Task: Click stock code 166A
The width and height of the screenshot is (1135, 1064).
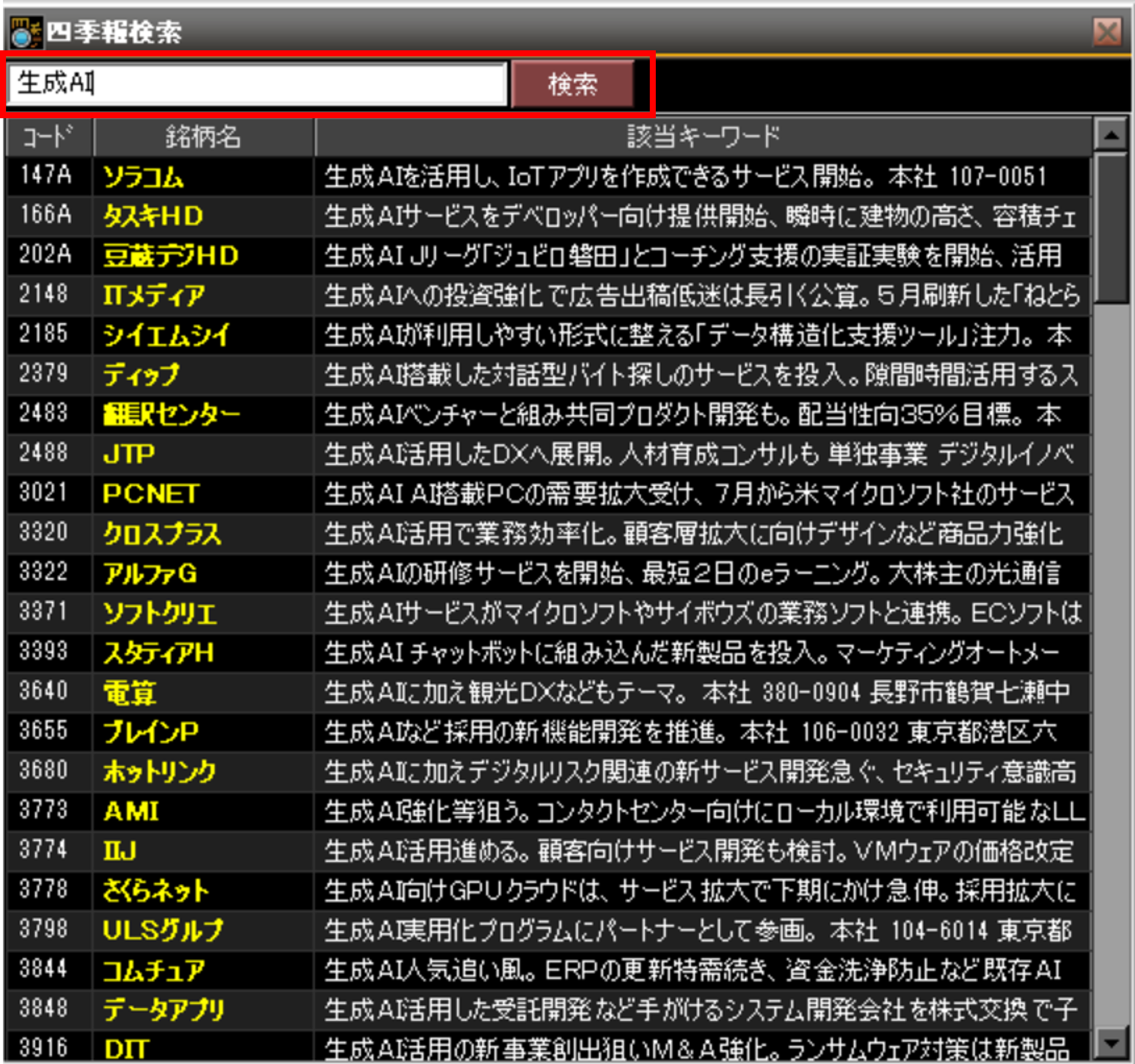Action: point(46,215)
